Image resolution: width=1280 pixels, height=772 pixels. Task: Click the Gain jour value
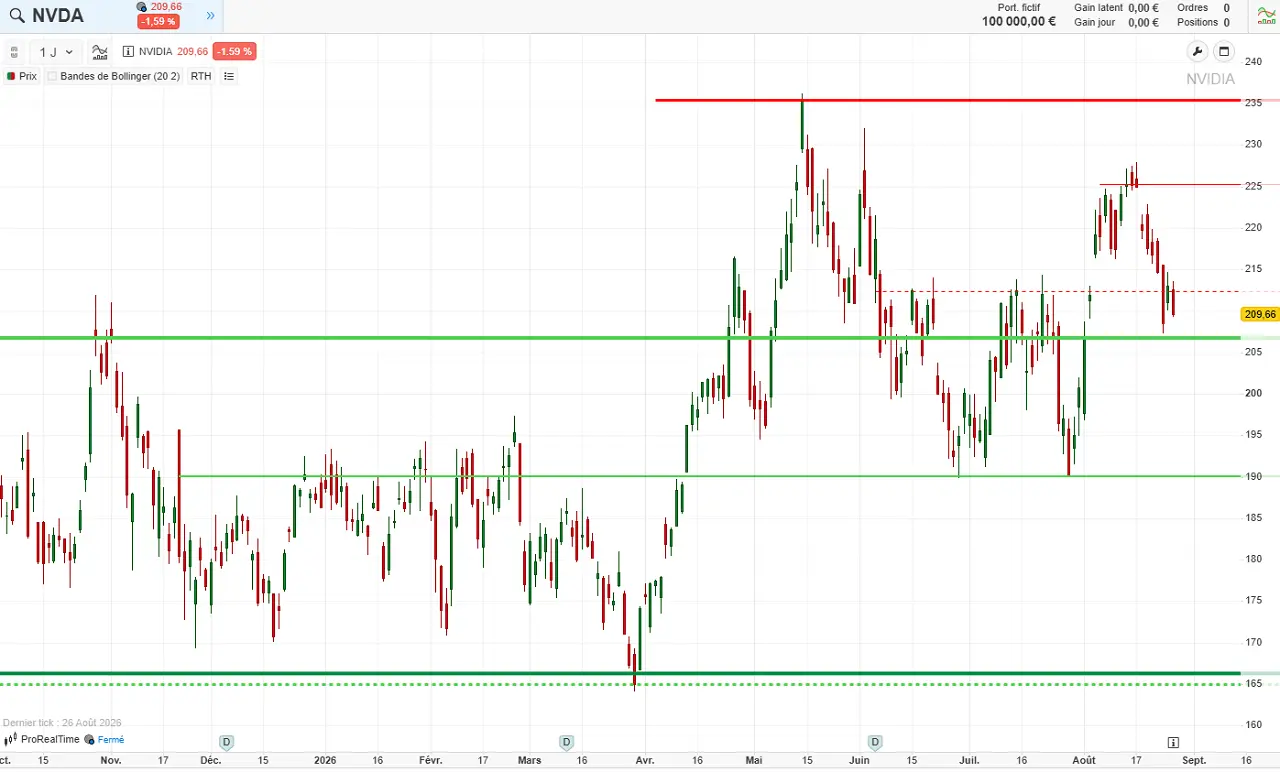1143,22
